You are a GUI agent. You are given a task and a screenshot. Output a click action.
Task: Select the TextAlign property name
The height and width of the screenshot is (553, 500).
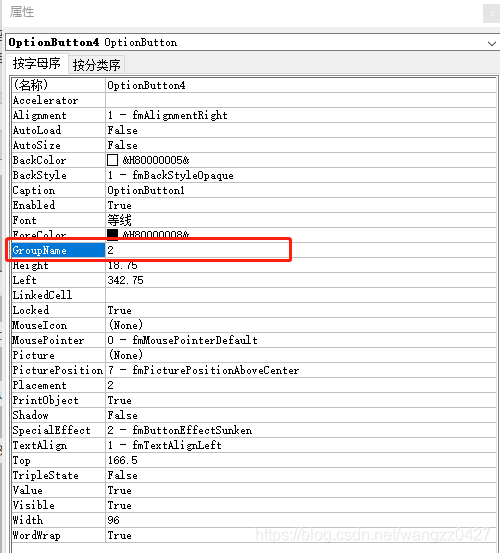point(39,445)
